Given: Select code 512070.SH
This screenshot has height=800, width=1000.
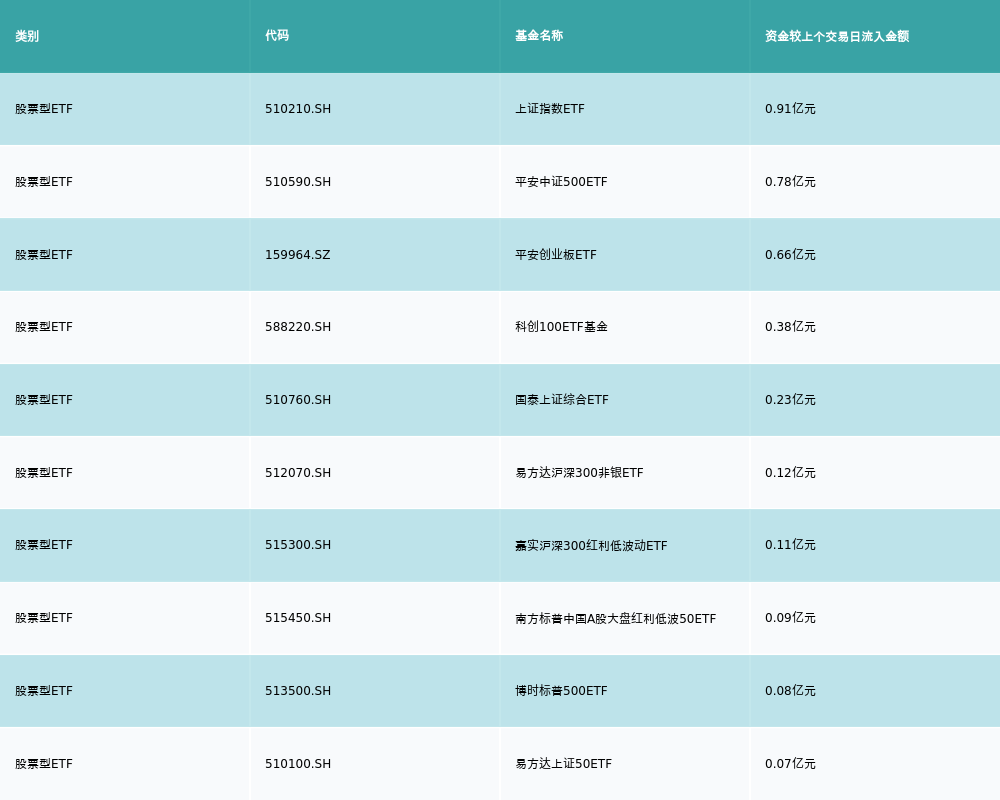Looking at the screenshot, I should tap(298, 473).
